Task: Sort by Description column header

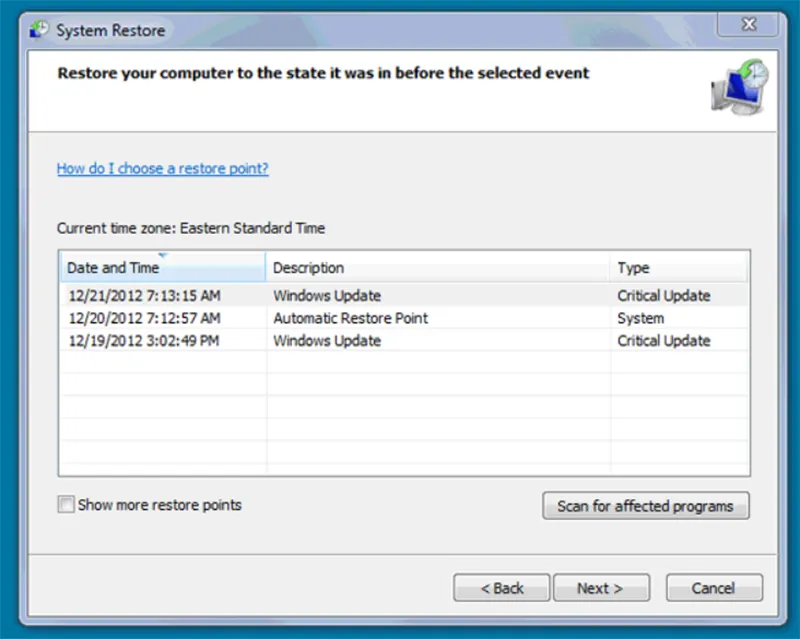Action: click(438, 267)
